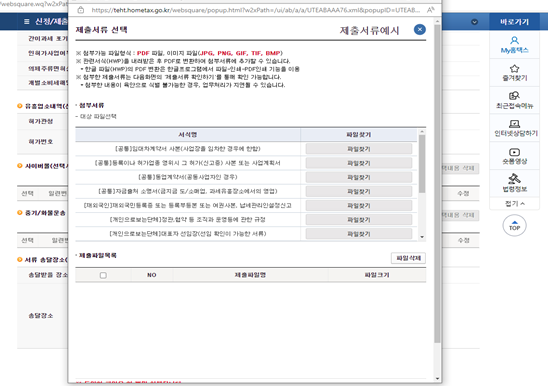The height and width of the screenshot is (388, 550).
Task: Click the down arrow of form list scrollbar
Action: [x=422, y=237]
